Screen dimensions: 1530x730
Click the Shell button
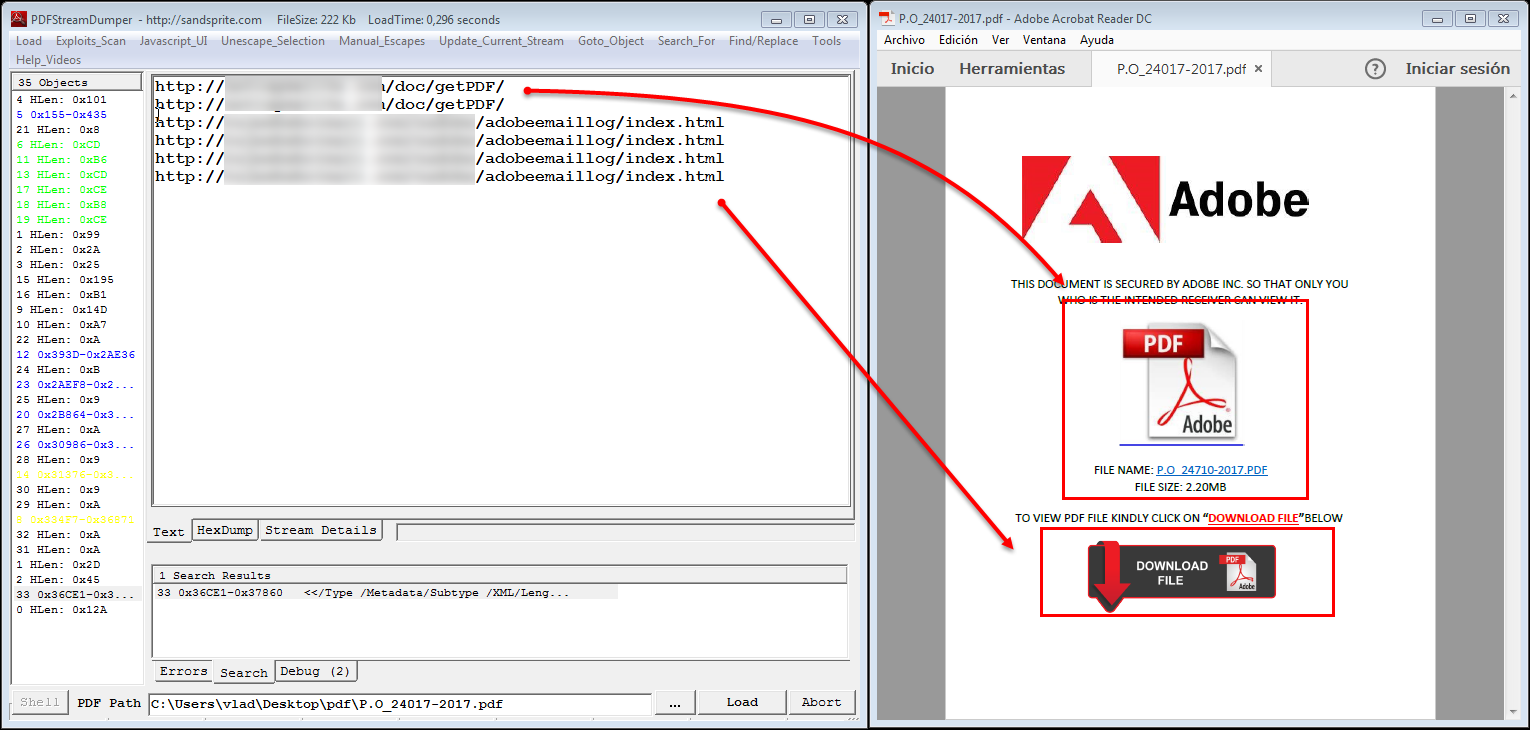(40, 702)
